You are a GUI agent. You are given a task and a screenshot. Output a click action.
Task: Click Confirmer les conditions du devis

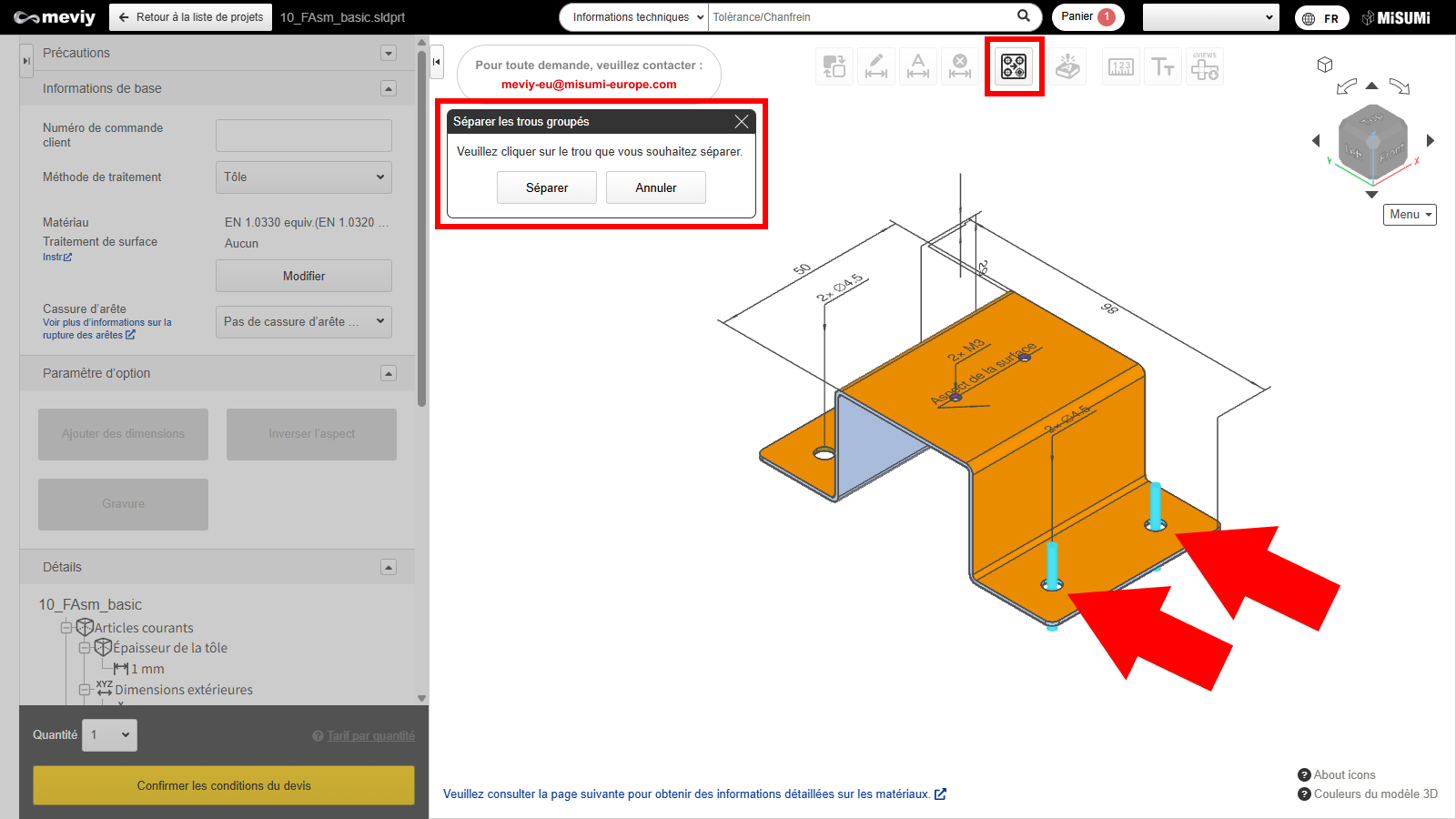[x=224, y=785]
